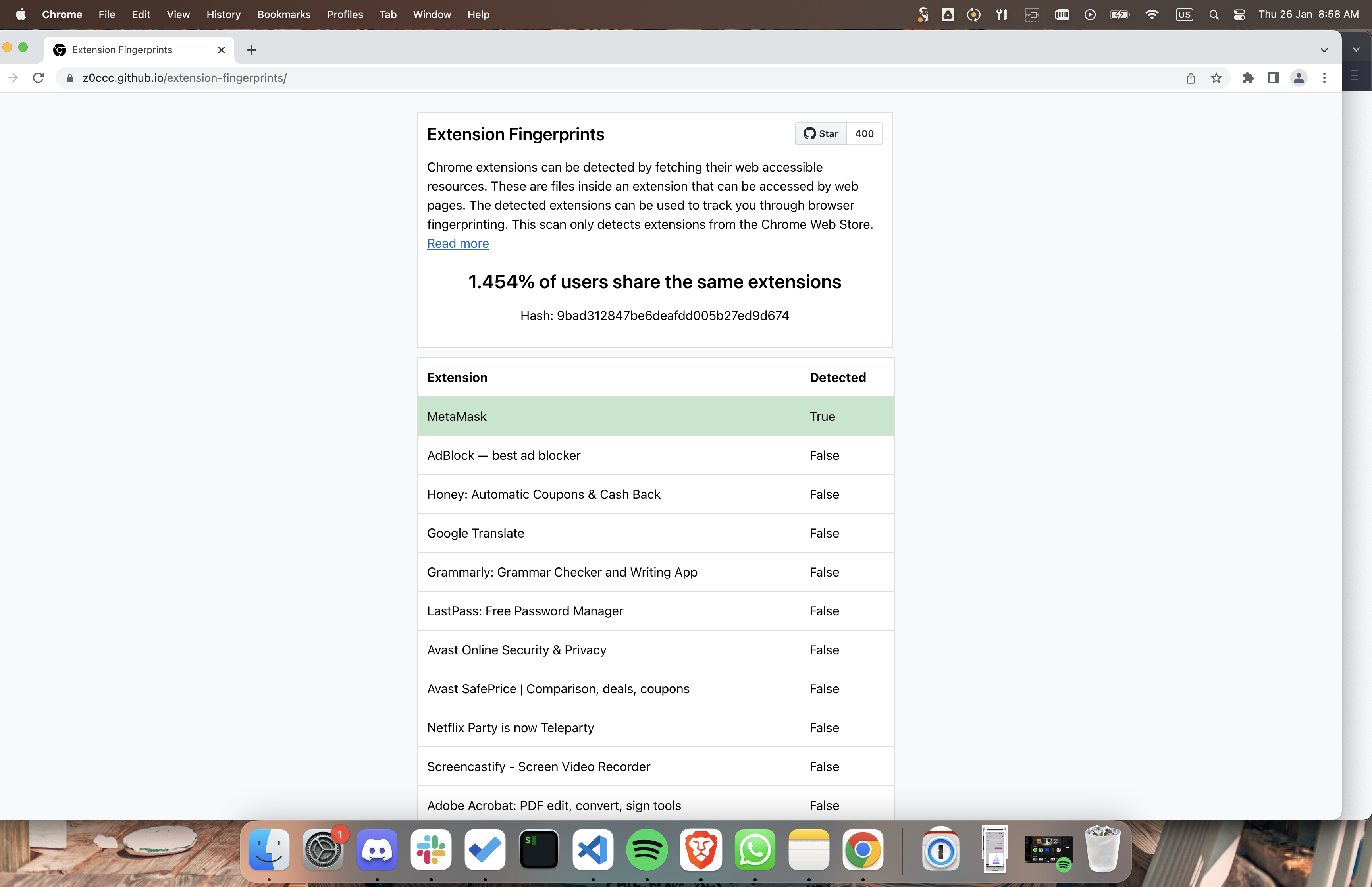This screenshot has height=887, width=1372.
Task: Click the Extensions puzzle icon
Action: (1248, 78)
